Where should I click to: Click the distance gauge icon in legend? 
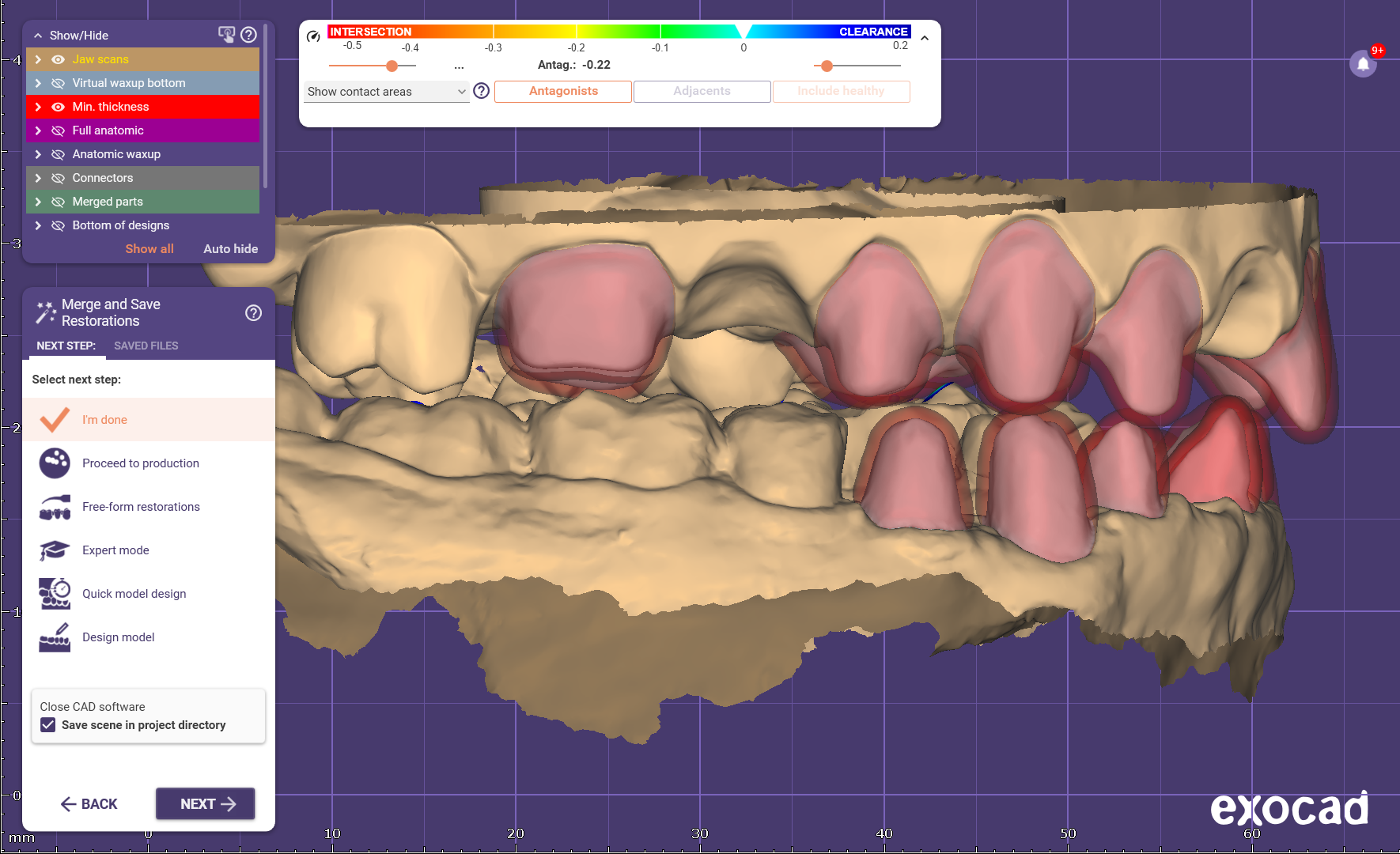313,36
